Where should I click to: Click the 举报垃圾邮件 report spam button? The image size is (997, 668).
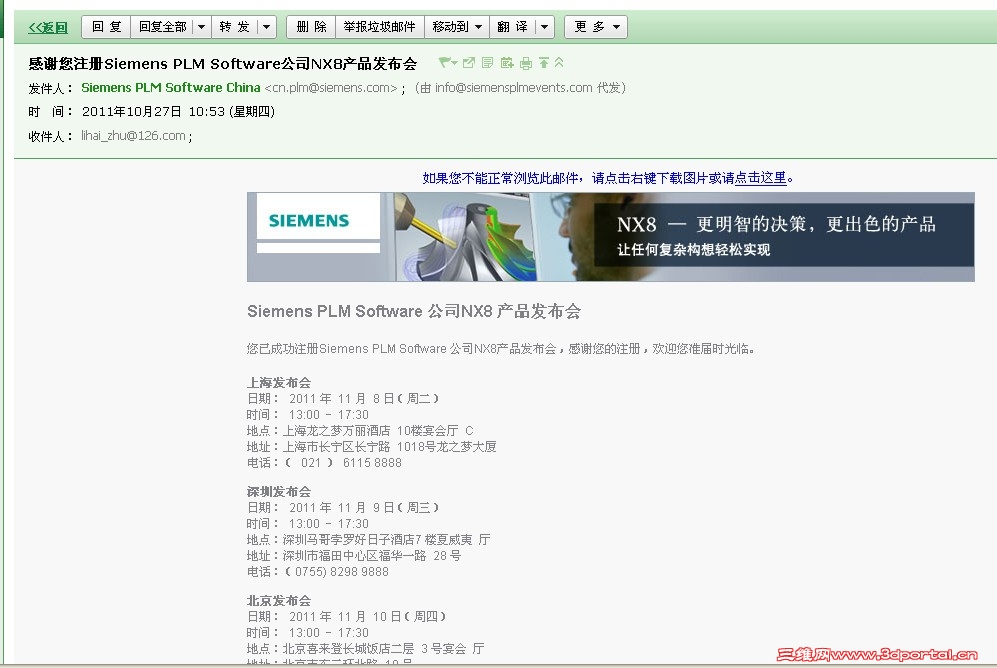[x=380, y=27]
